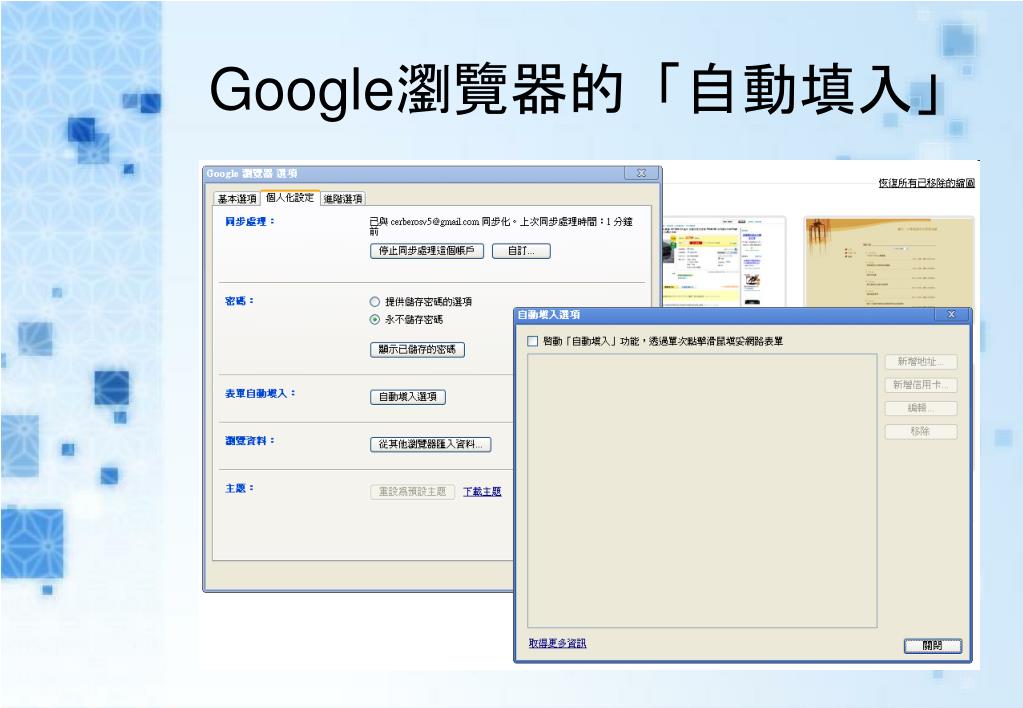Click the 密碼： label

tap(239, 301)
